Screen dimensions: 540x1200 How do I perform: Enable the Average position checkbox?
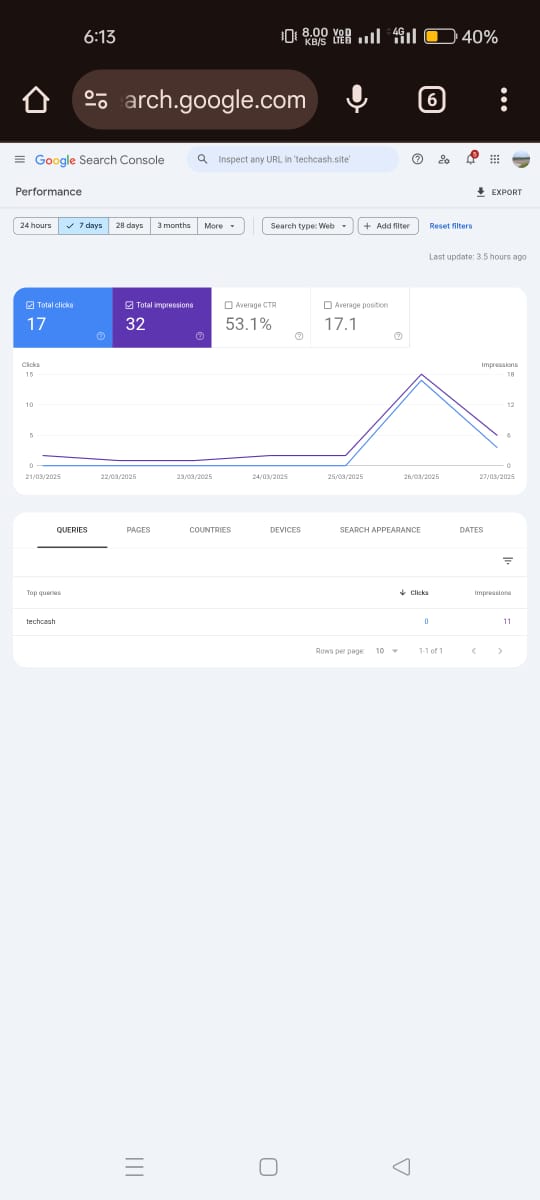pyautogui.click(x=328, y=305)
